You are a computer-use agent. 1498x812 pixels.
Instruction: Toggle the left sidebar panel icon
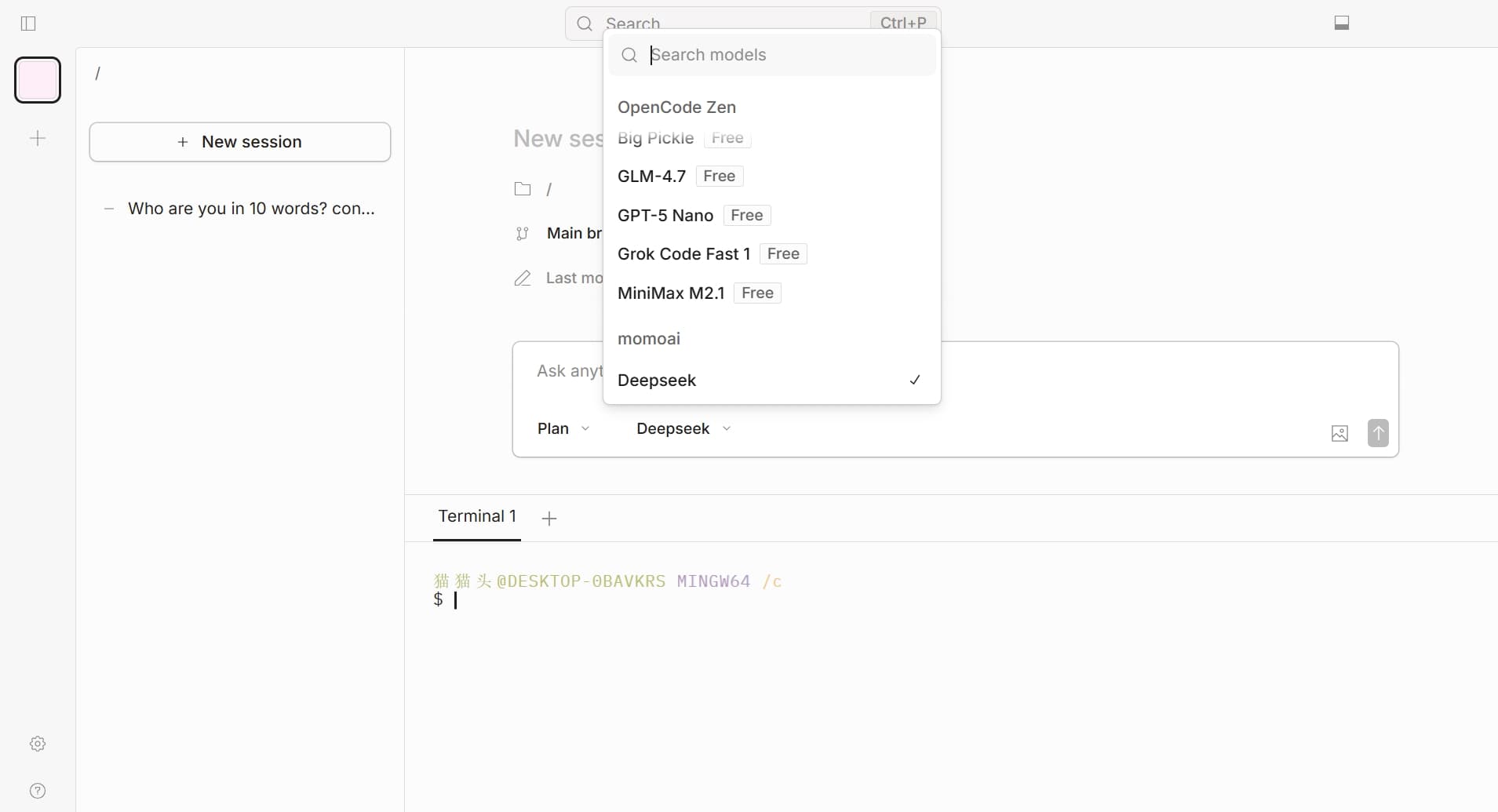pos(28,24)
